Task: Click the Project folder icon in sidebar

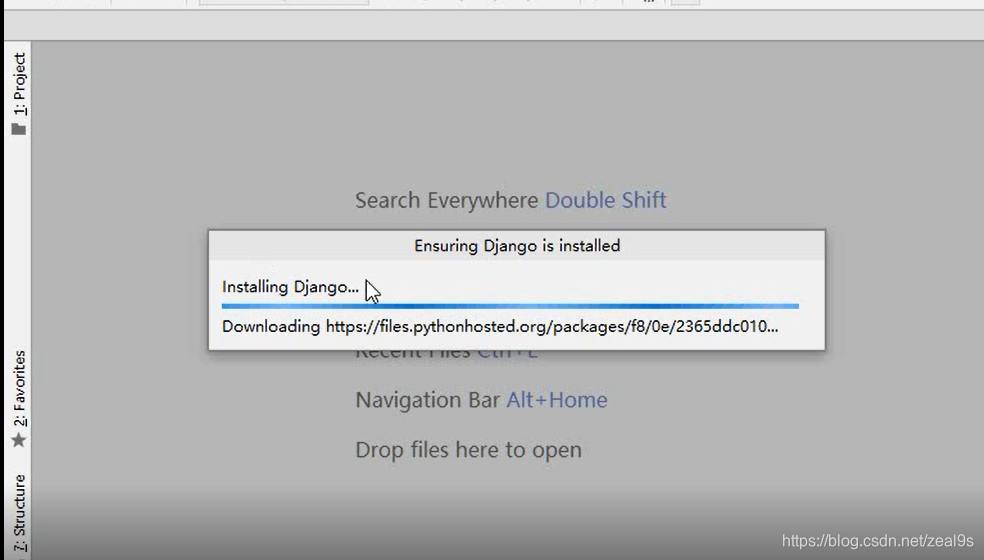Action: pyautogui.click(x=19, y=129)
